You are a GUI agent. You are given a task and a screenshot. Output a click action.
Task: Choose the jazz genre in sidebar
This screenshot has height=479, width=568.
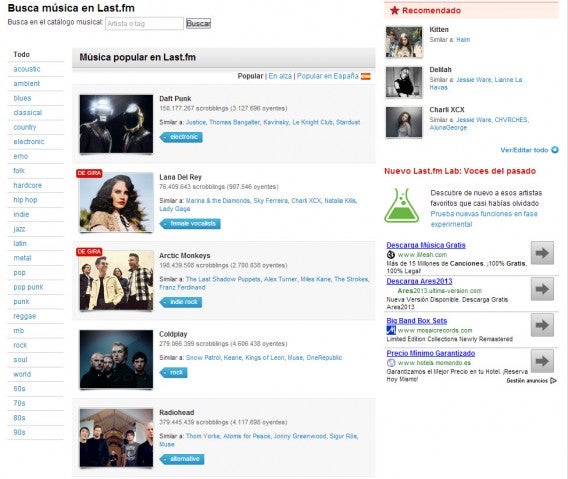coord(20,229)
